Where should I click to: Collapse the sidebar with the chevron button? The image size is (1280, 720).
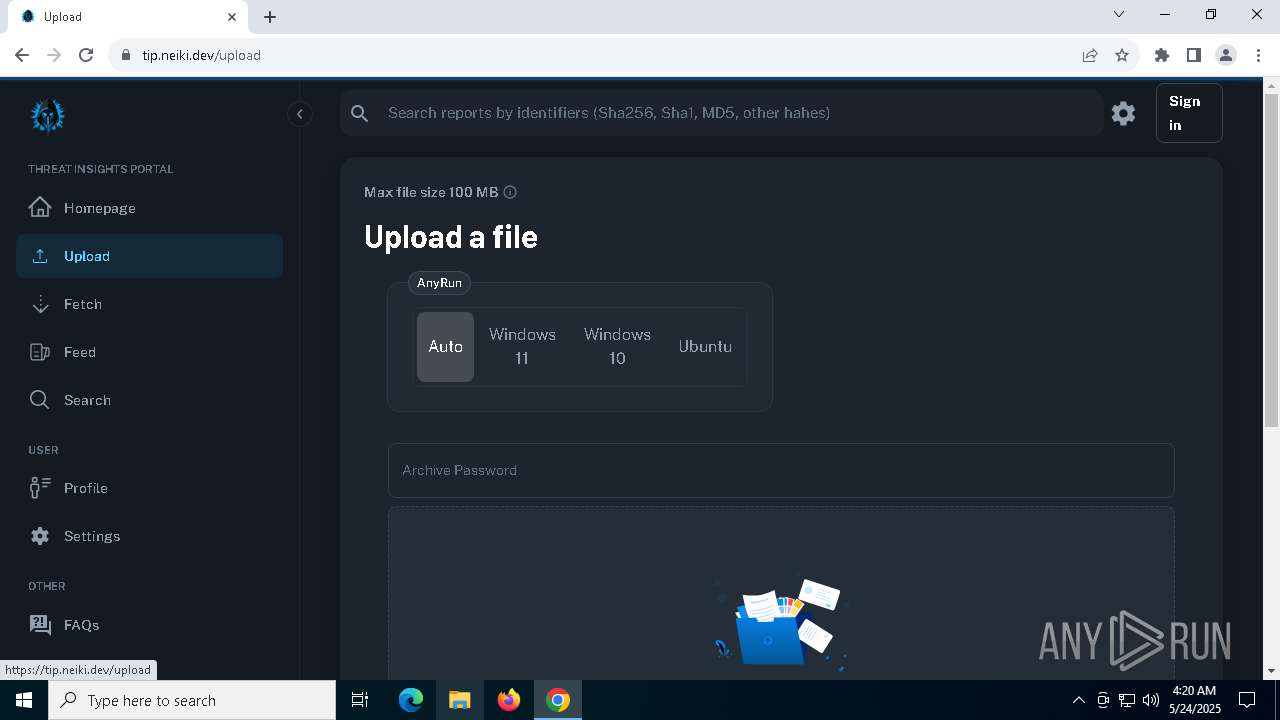click(300, 114)
